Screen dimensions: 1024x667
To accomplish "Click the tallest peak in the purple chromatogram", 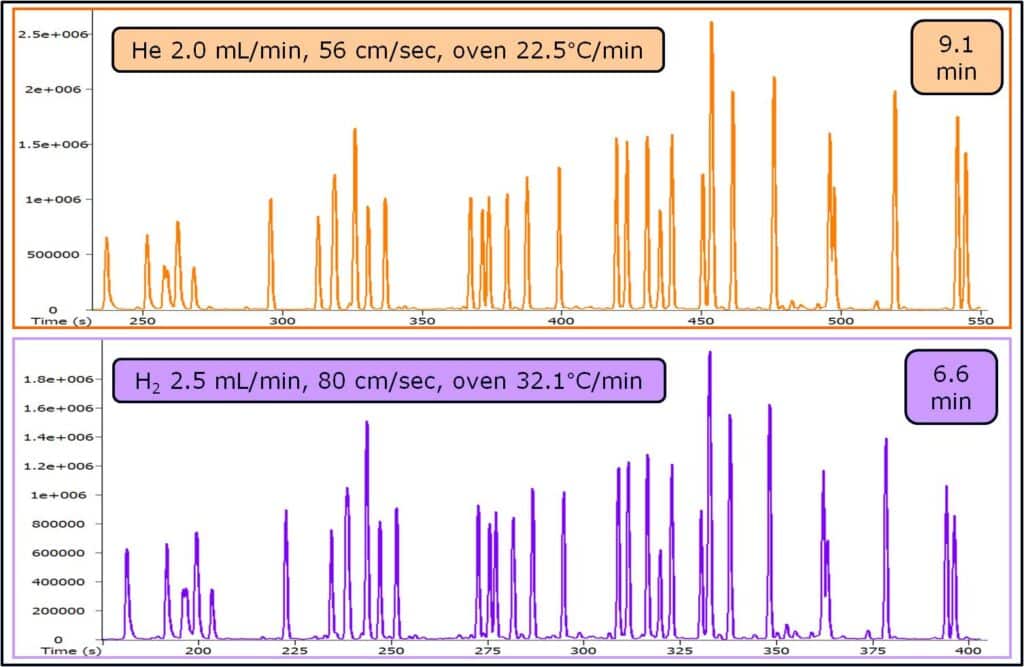I will point(710,355).
